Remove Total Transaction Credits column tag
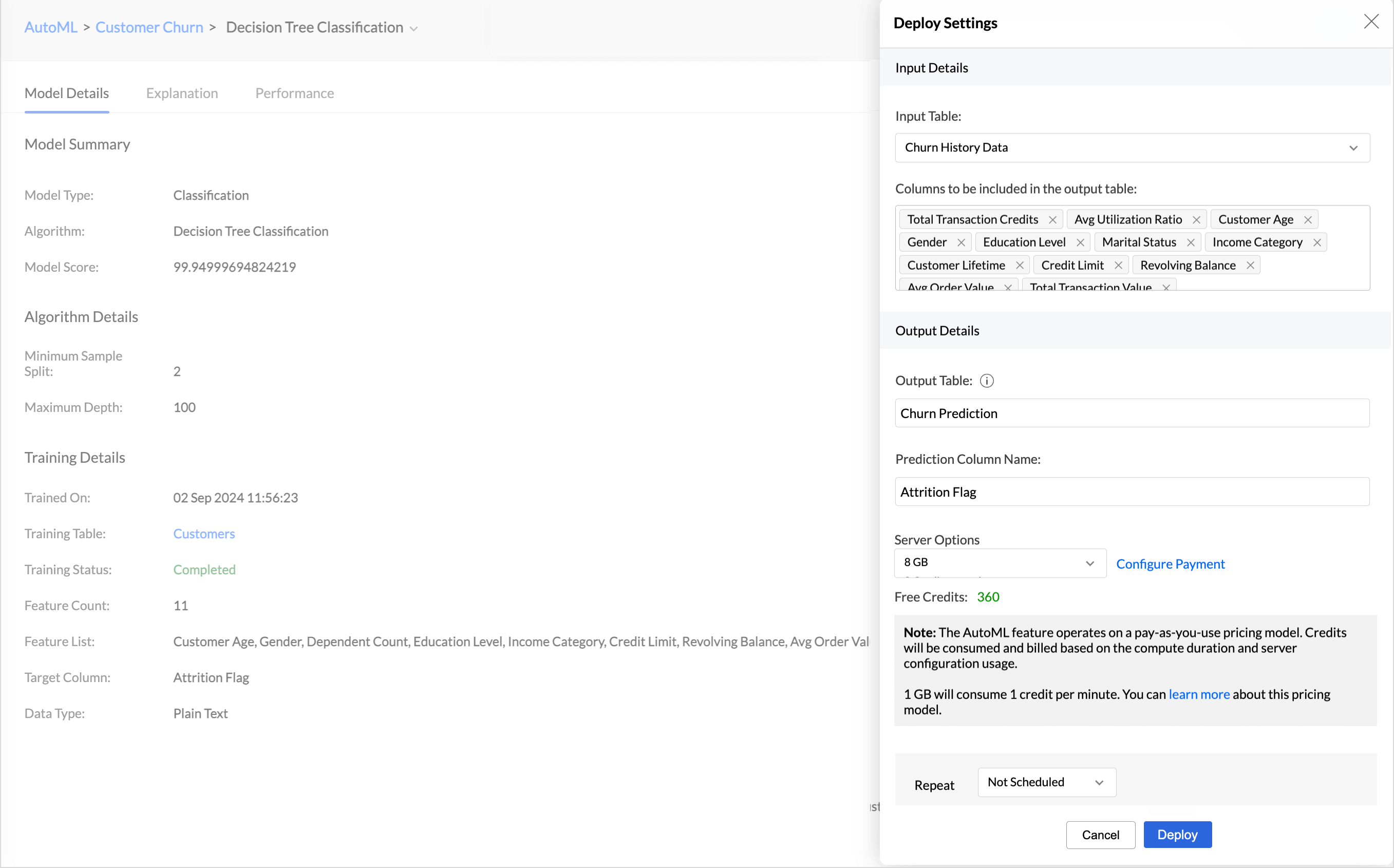This screenshot has height=868, width=1394. point(1052,220)
